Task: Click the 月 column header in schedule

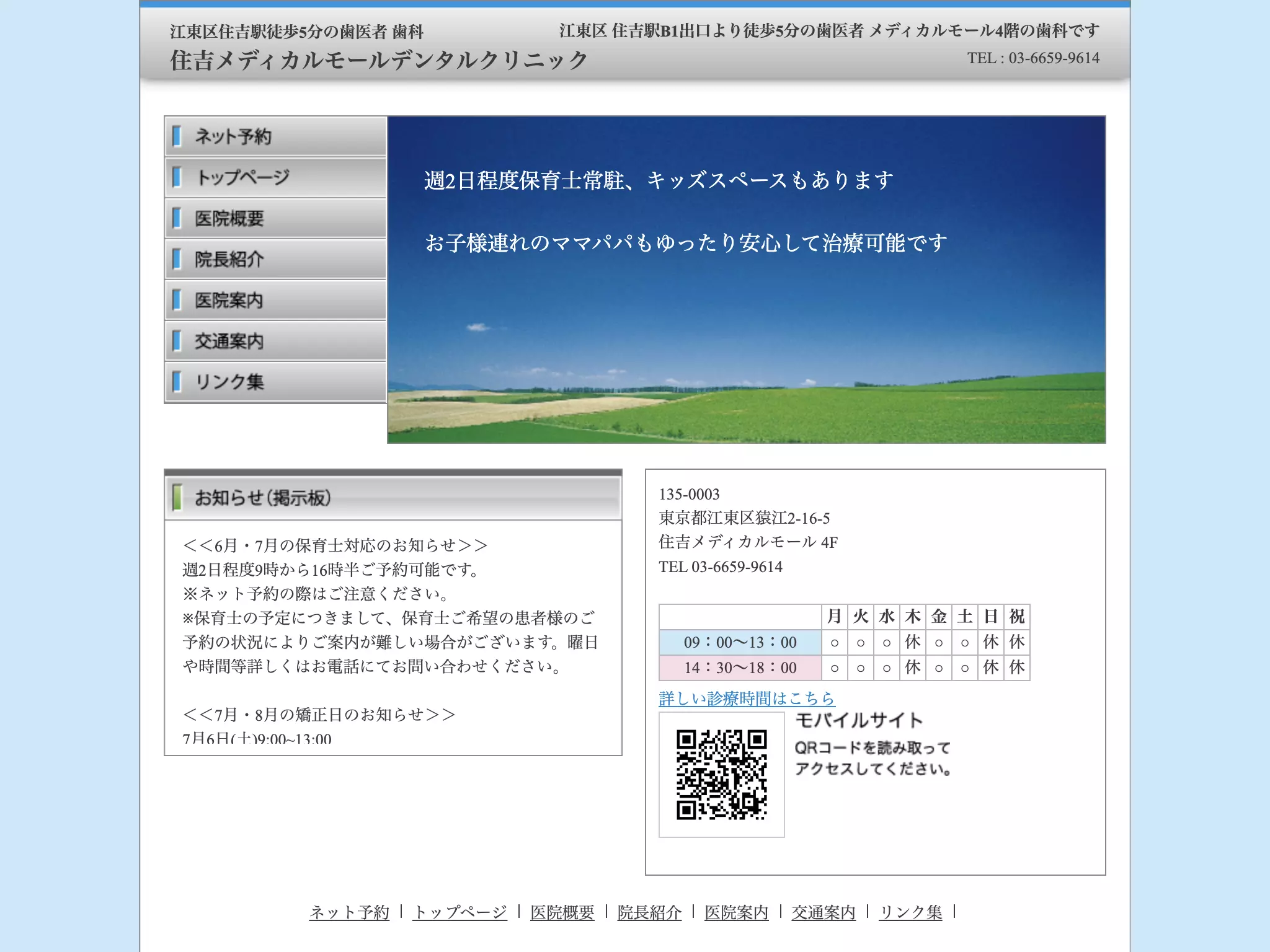Action: click(835, 617)
